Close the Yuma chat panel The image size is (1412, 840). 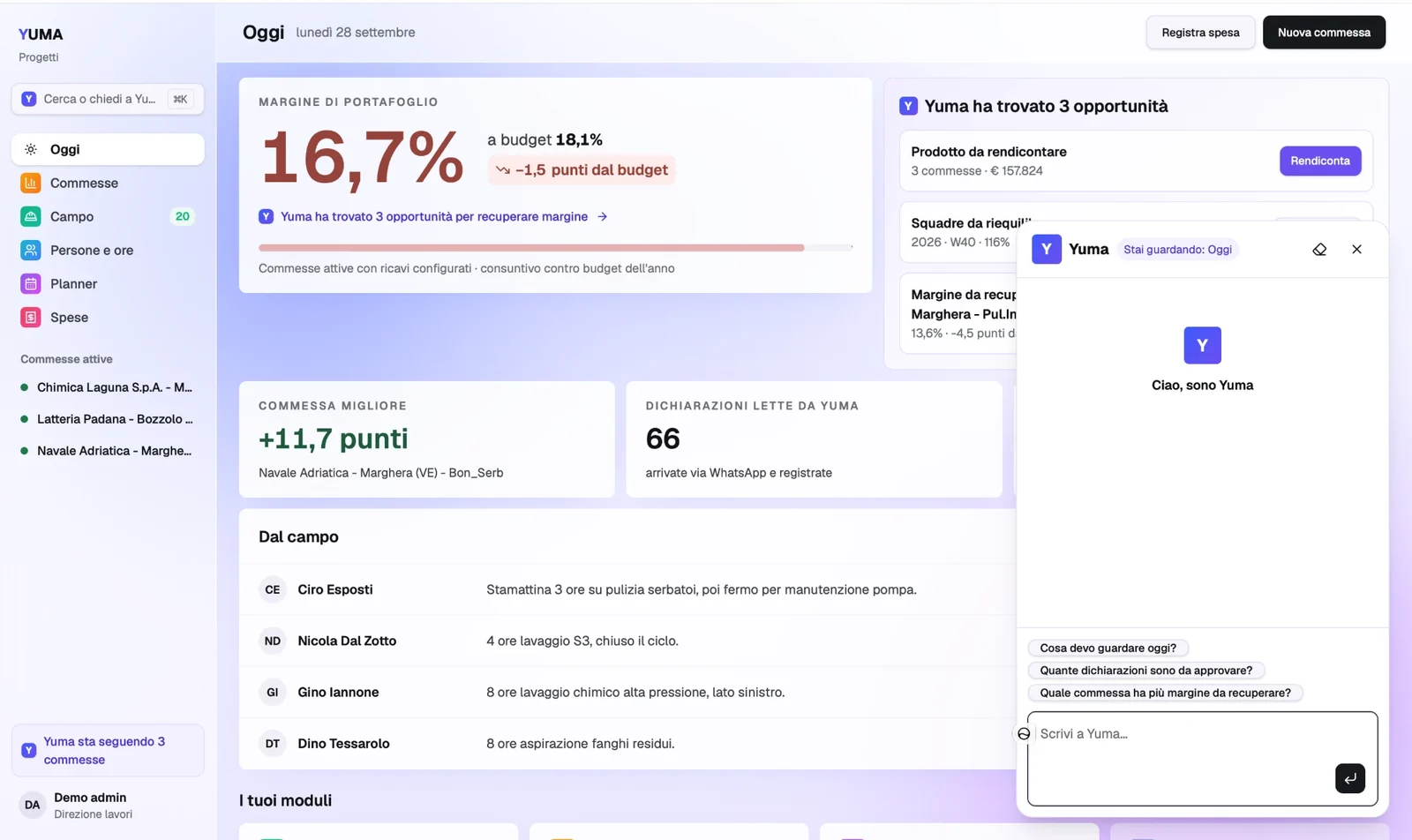[x=1356, y=250]
